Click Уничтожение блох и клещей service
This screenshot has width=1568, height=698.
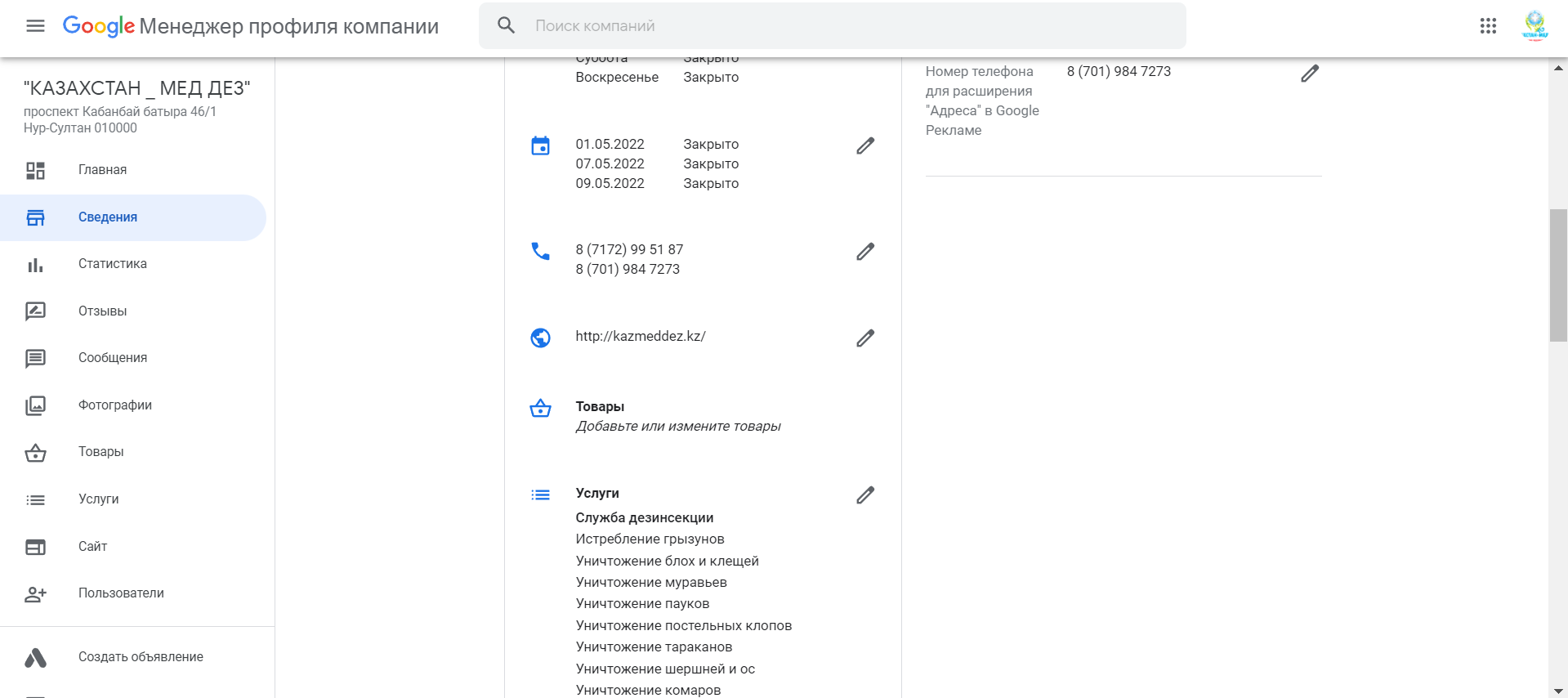click(667, 561)
